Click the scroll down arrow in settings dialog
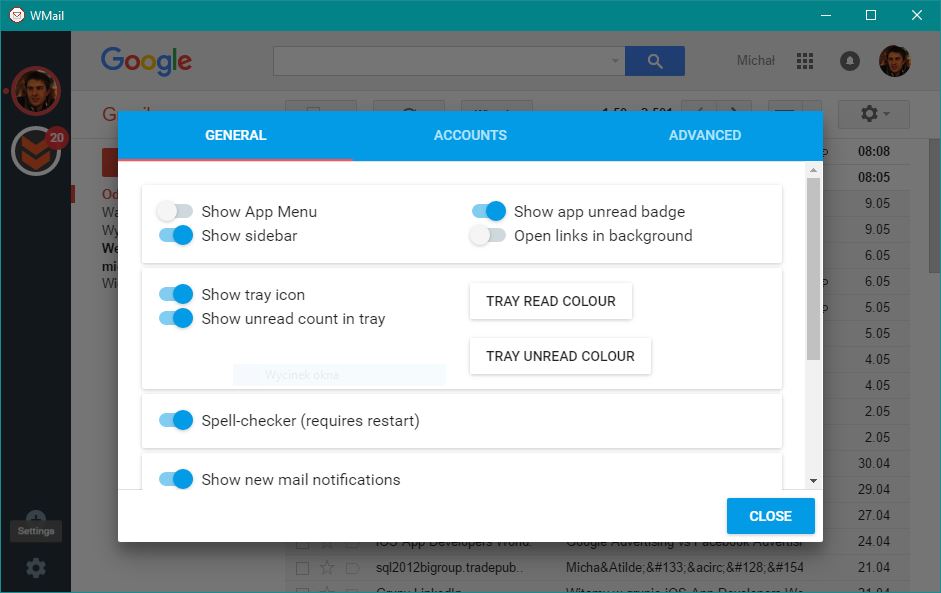The width and height of the screenshot is (941, 593). 813,481
